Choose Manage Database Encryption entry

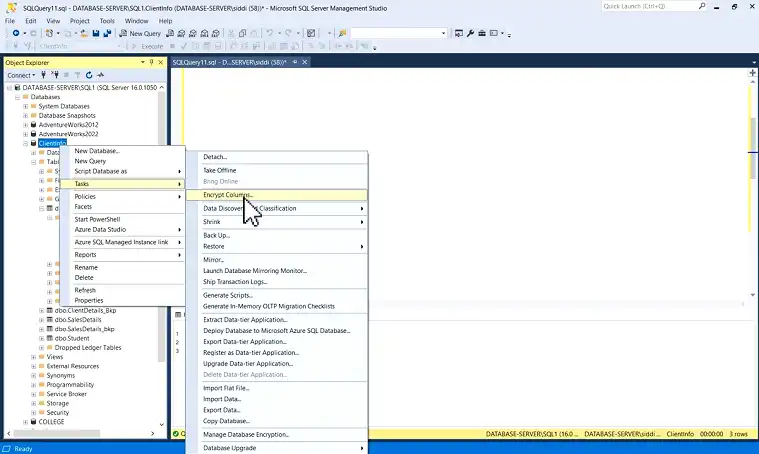pyautogui.click(x=276, y=435)
